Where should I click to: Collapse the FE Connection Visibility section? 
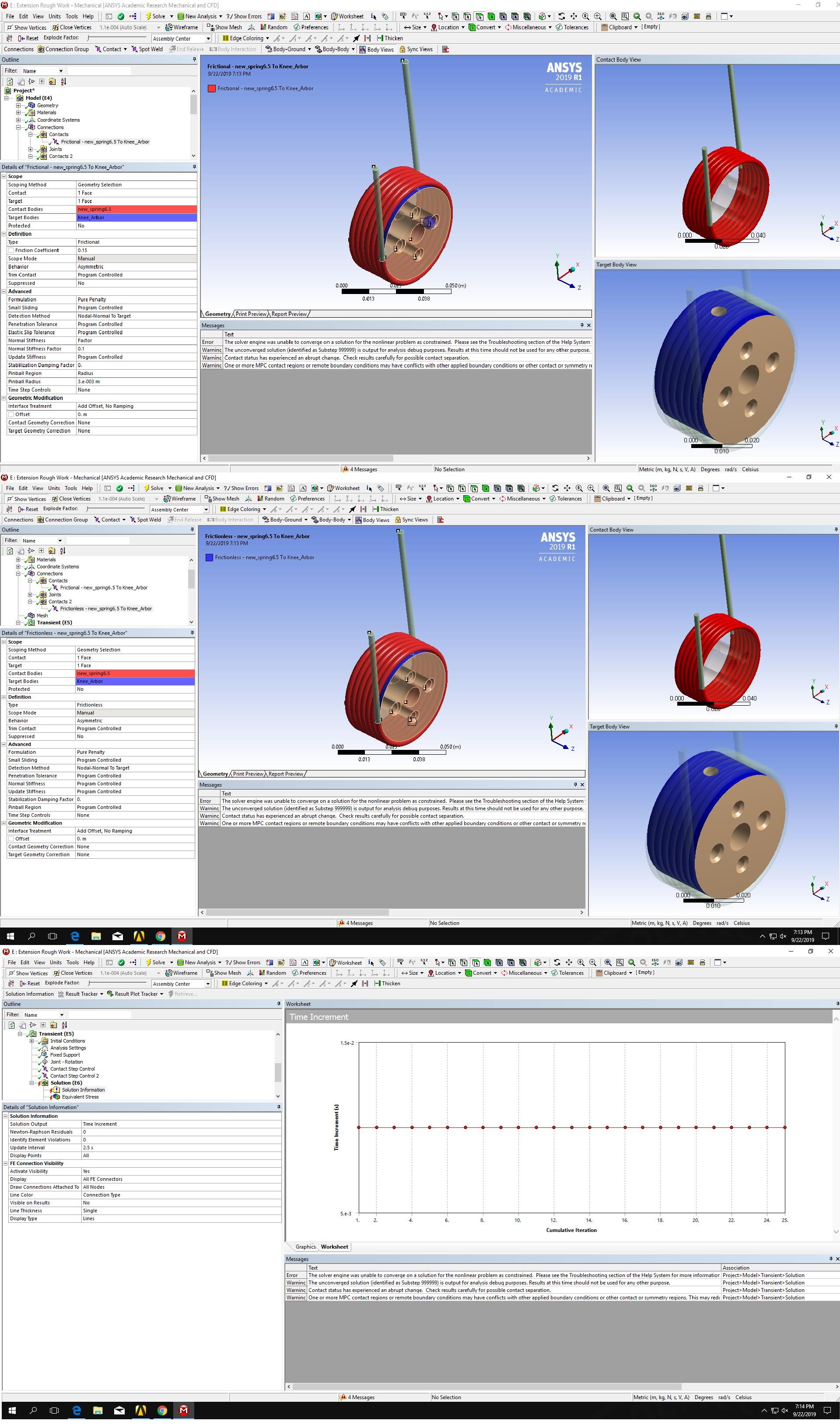click(x=6, y=1163)
